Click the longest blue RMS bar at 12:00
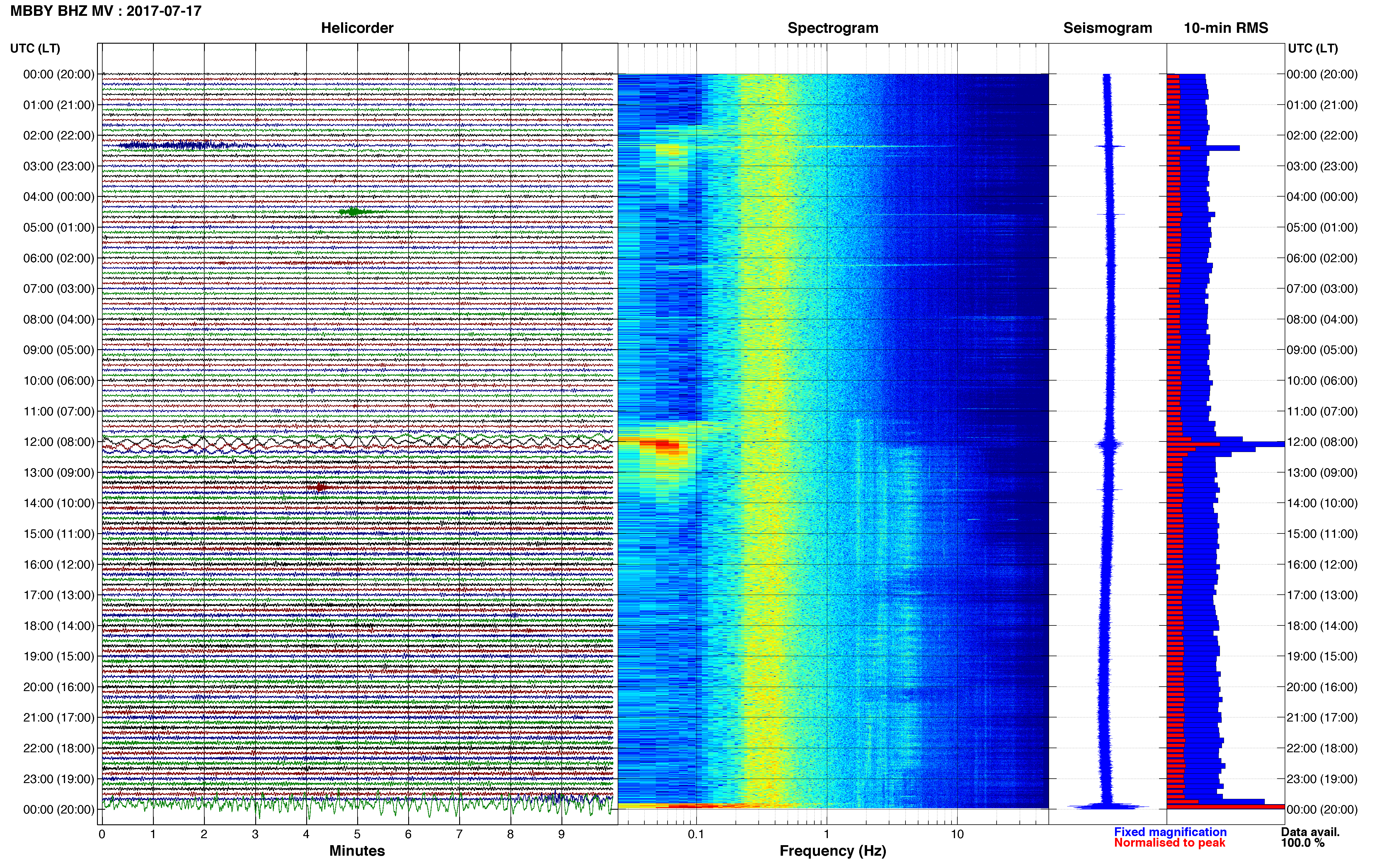This screenshot has height=868, width=1389. click(1226, 444)
